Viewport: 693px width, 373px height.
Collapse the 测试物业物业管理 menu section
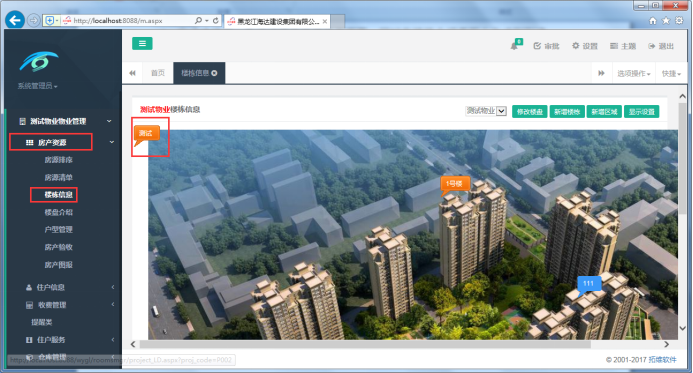coord(109,121)
